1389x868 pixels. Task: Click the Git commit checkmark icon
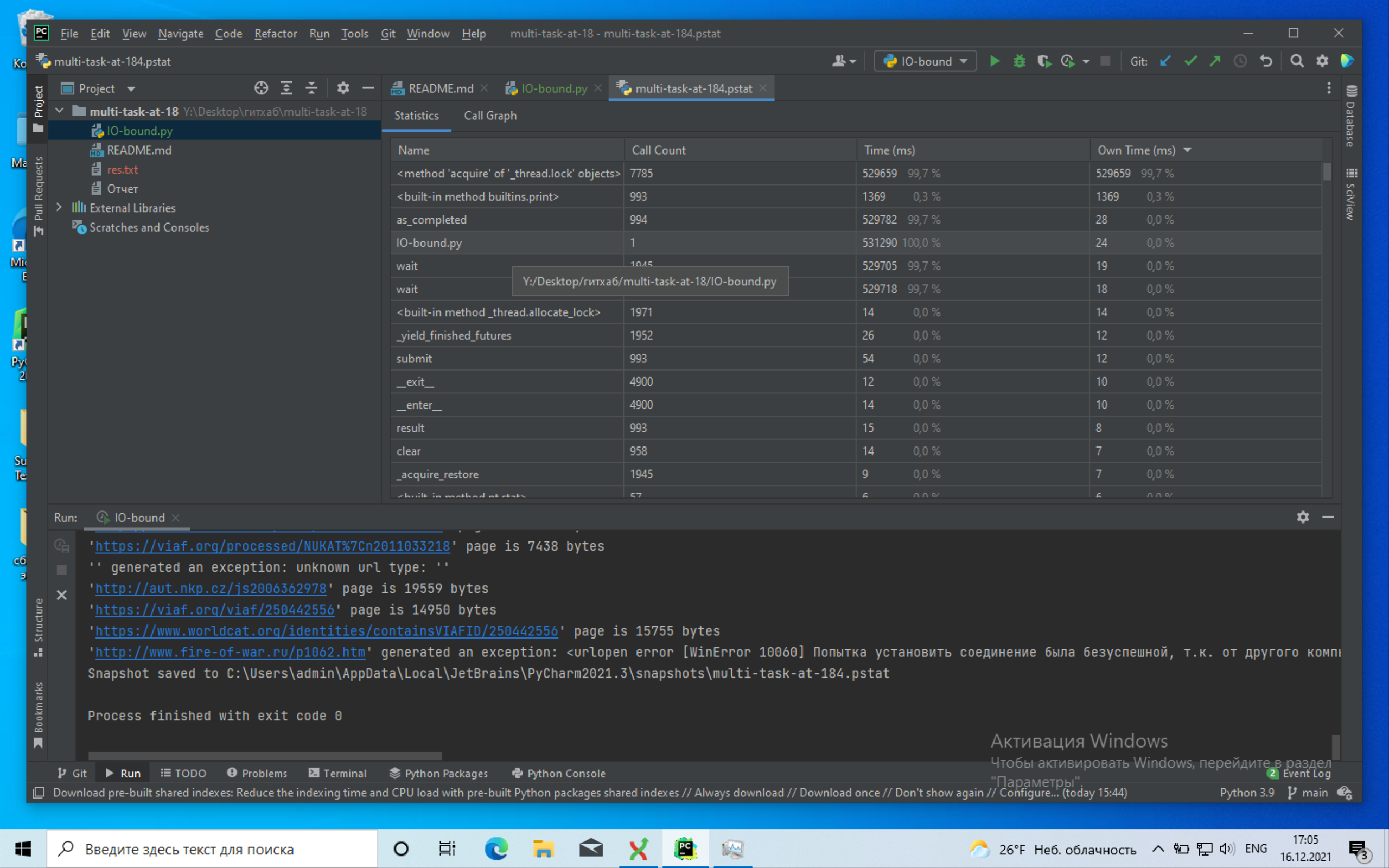pyautogui.click(x=1190, y=61)
